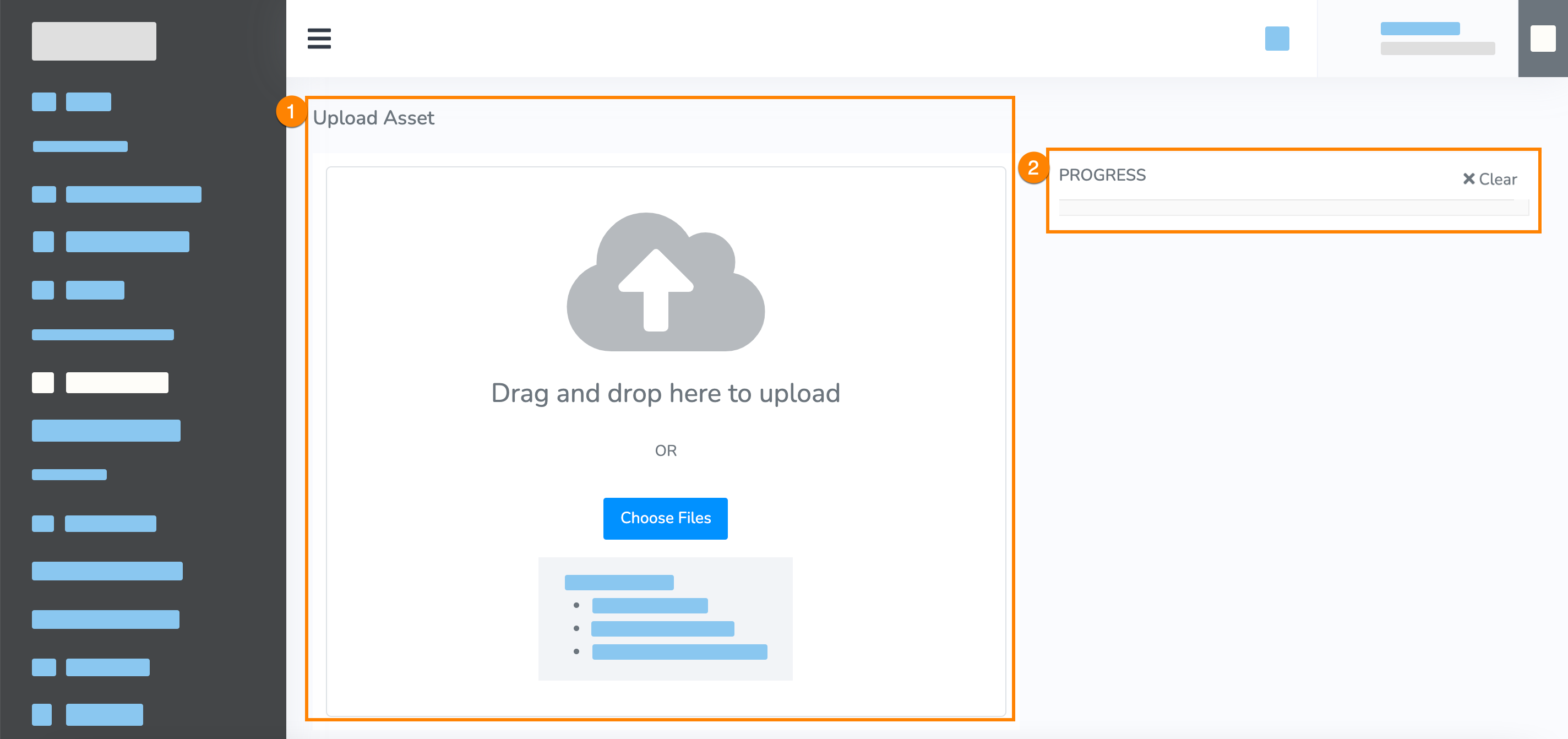Click the orange step marker numbered 2
The height and width of the screenshot is (739, 1568).
click(1032, 168)
